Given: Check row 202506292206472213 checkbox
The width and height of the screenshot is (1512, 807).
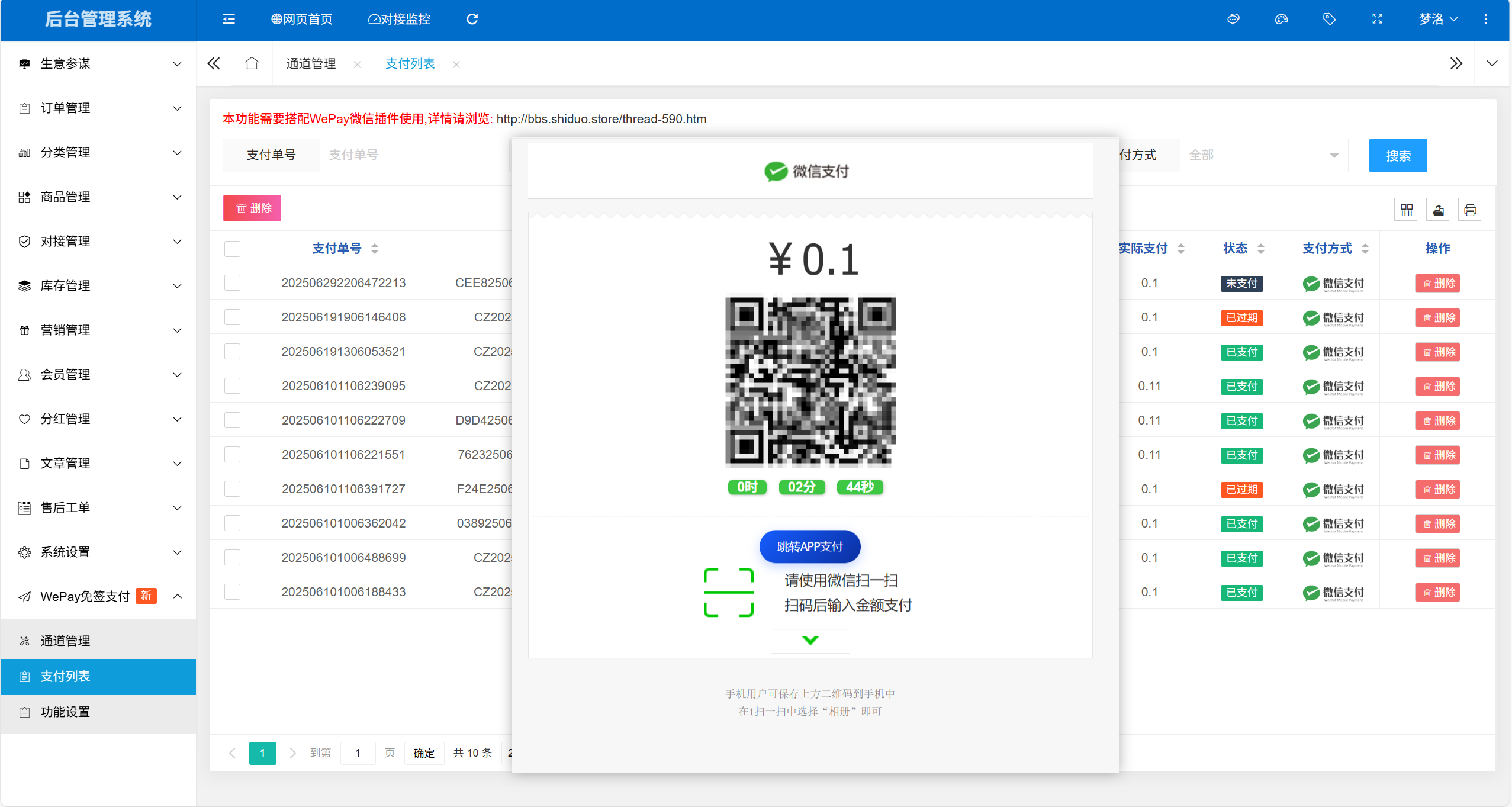Looking at the screenshot, I should click(232, 283).
